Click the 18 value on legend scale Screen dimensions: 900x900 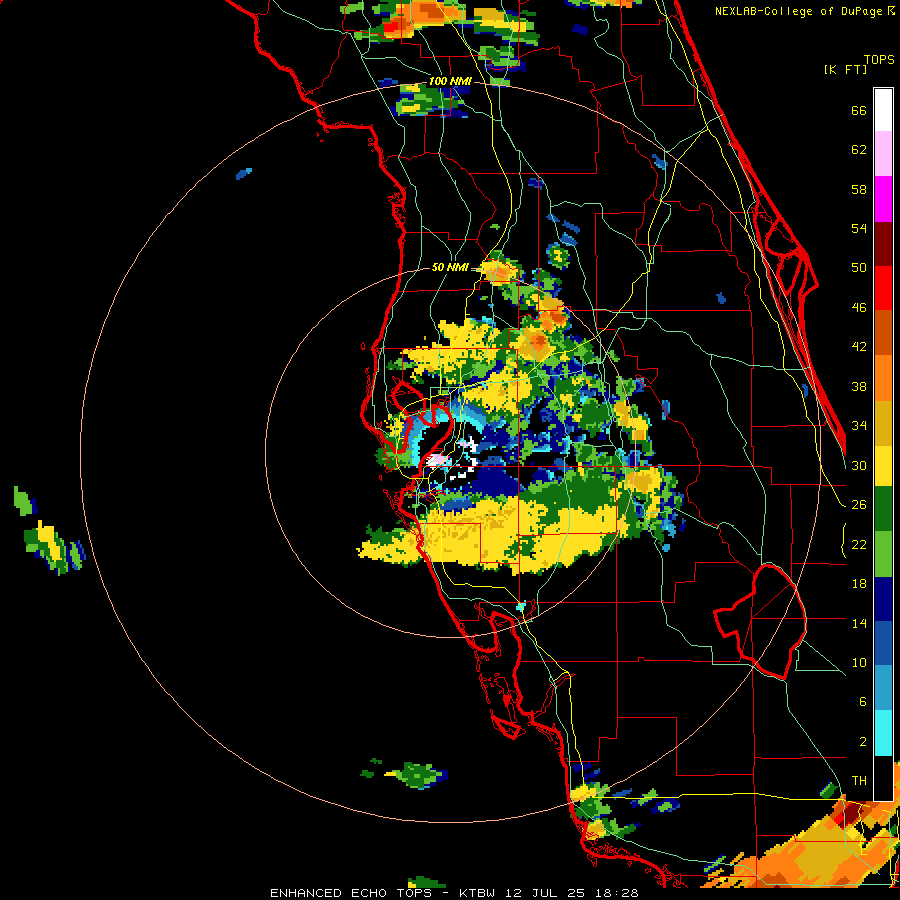(859, 583)
